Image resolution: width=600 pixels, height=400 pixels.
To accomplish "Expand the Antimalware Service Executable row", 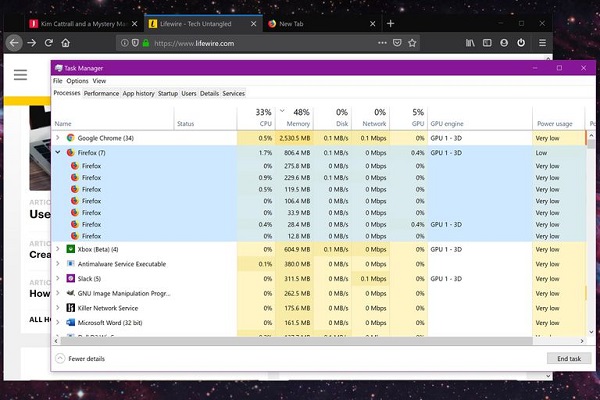I will pyautogui.click(x=58, y=263).
